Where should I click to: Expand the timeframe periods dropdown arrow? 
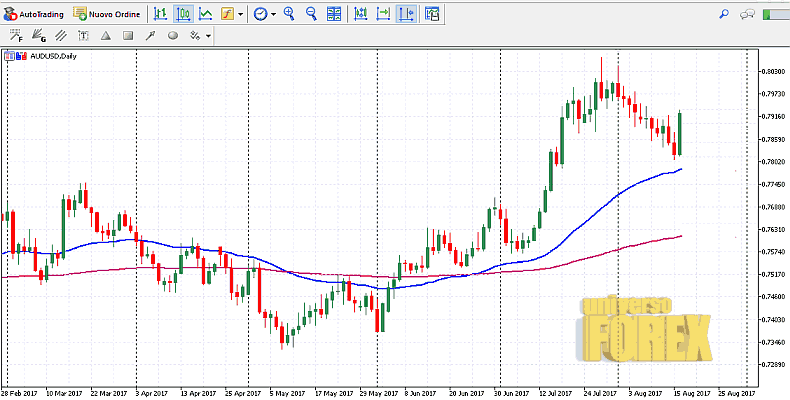273,14
